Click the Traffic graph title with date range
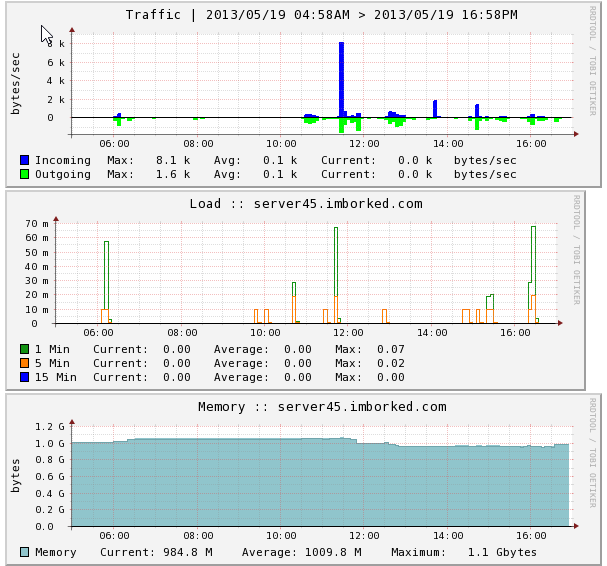Viewport: 607px width, 566px height. pyautogui.click(x=321, y=15)
